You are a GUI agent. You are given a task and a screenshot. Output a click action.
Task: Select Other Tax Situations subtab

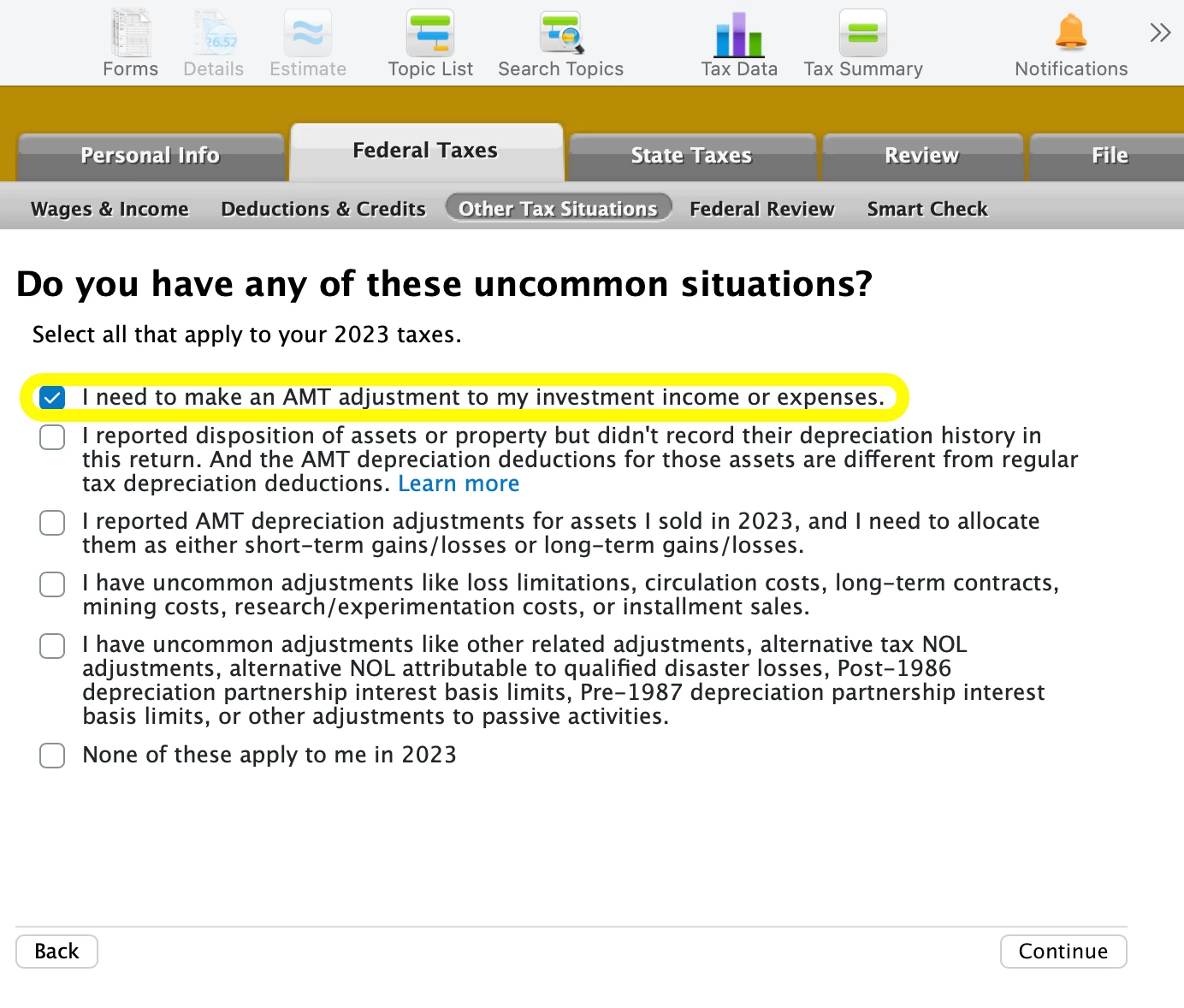click(x=559, y=208)
